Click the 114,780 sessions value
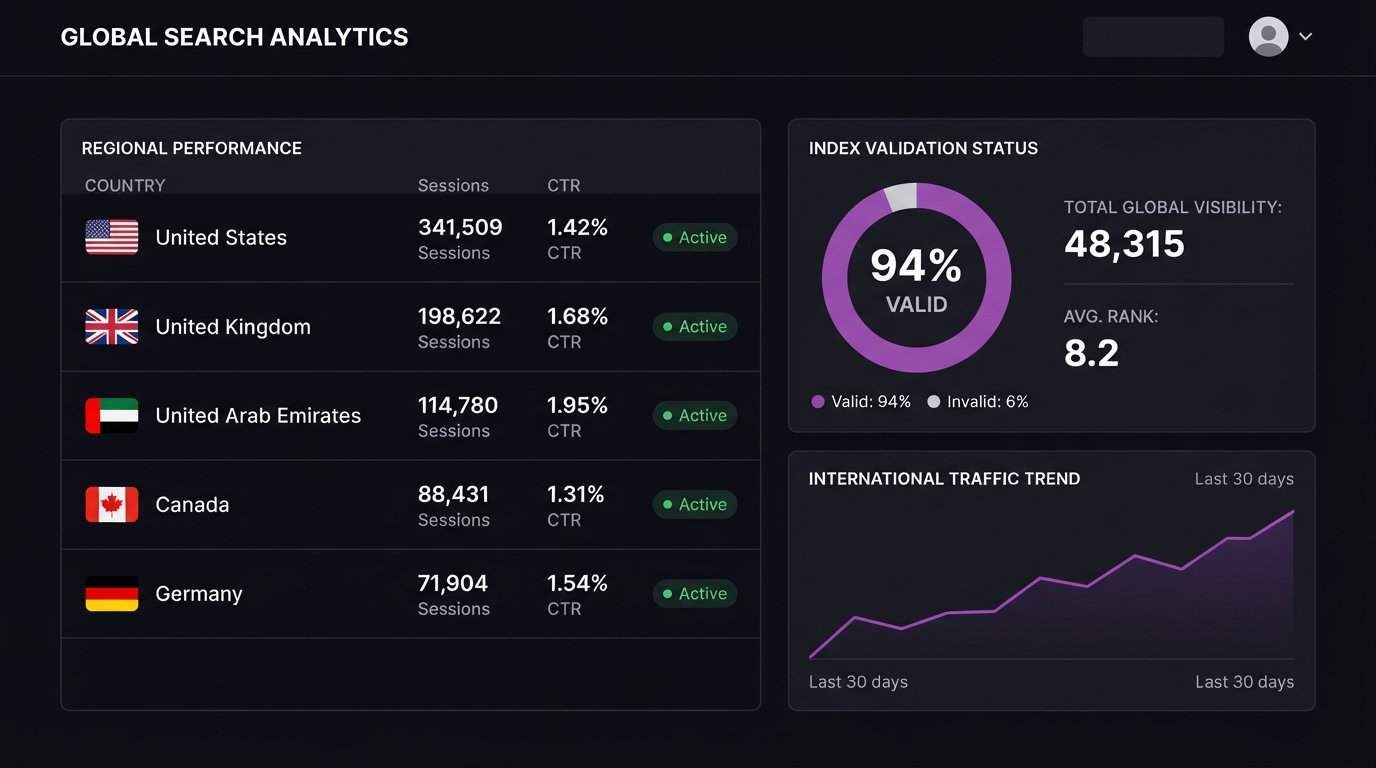 coord(458,405)
